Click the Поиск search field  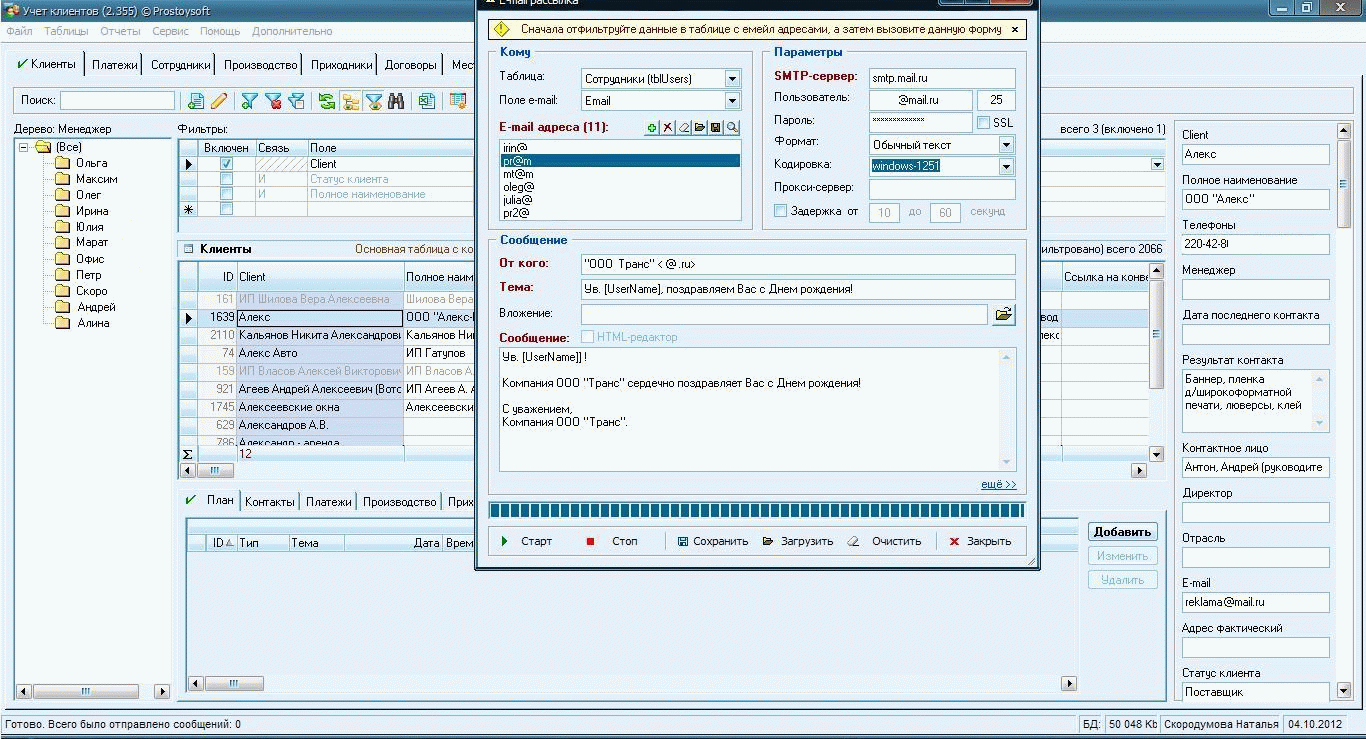tap(117, 100)
